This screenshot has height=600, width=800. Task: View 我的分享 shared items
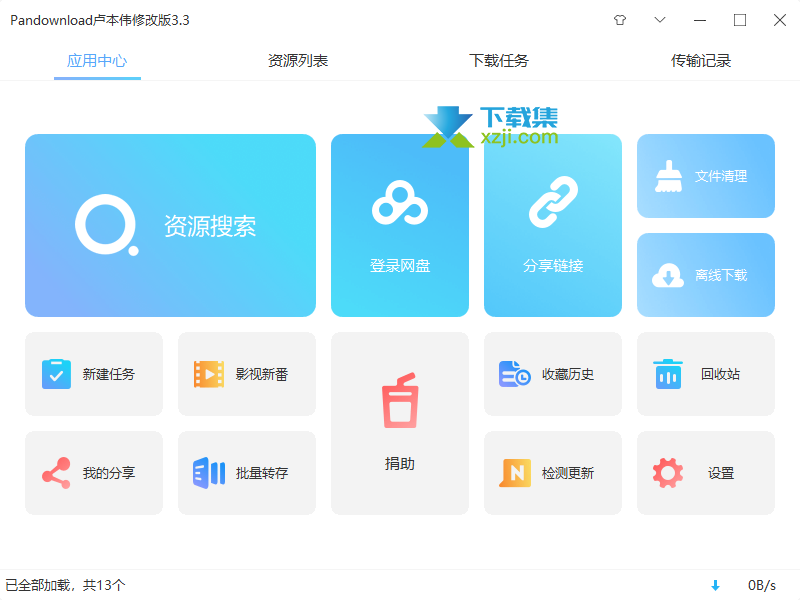click(94, 473)
